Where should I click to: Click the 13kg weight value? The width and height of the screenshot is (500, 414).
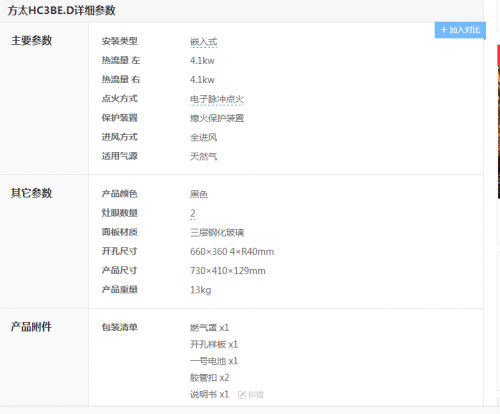(201, 290)
